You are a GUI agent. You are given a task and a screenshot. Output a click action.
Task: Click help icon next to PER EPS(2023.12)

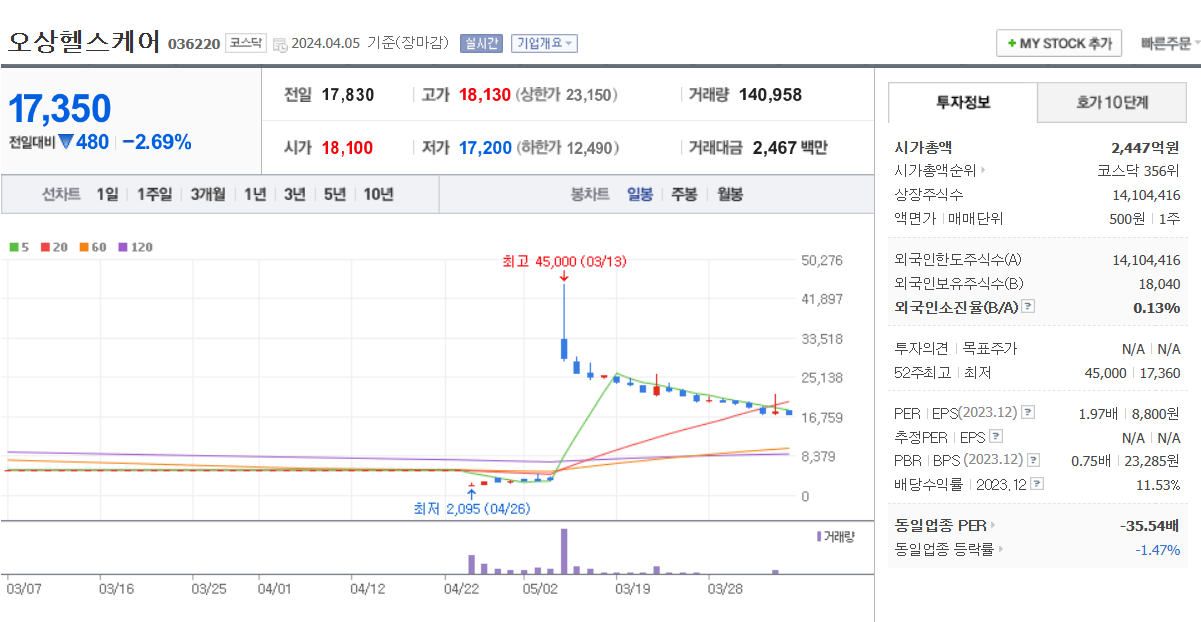point(1028,412)
